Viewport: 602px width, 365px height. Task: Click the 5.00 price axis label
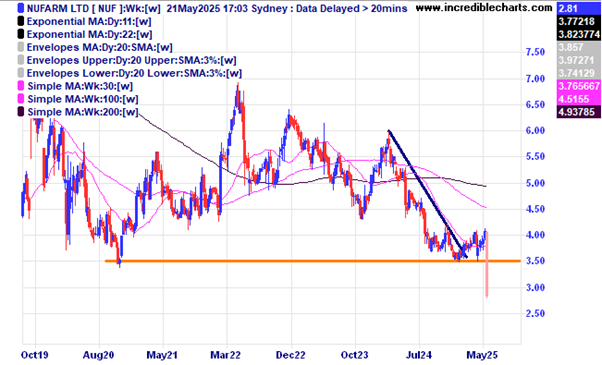(535, 183)
